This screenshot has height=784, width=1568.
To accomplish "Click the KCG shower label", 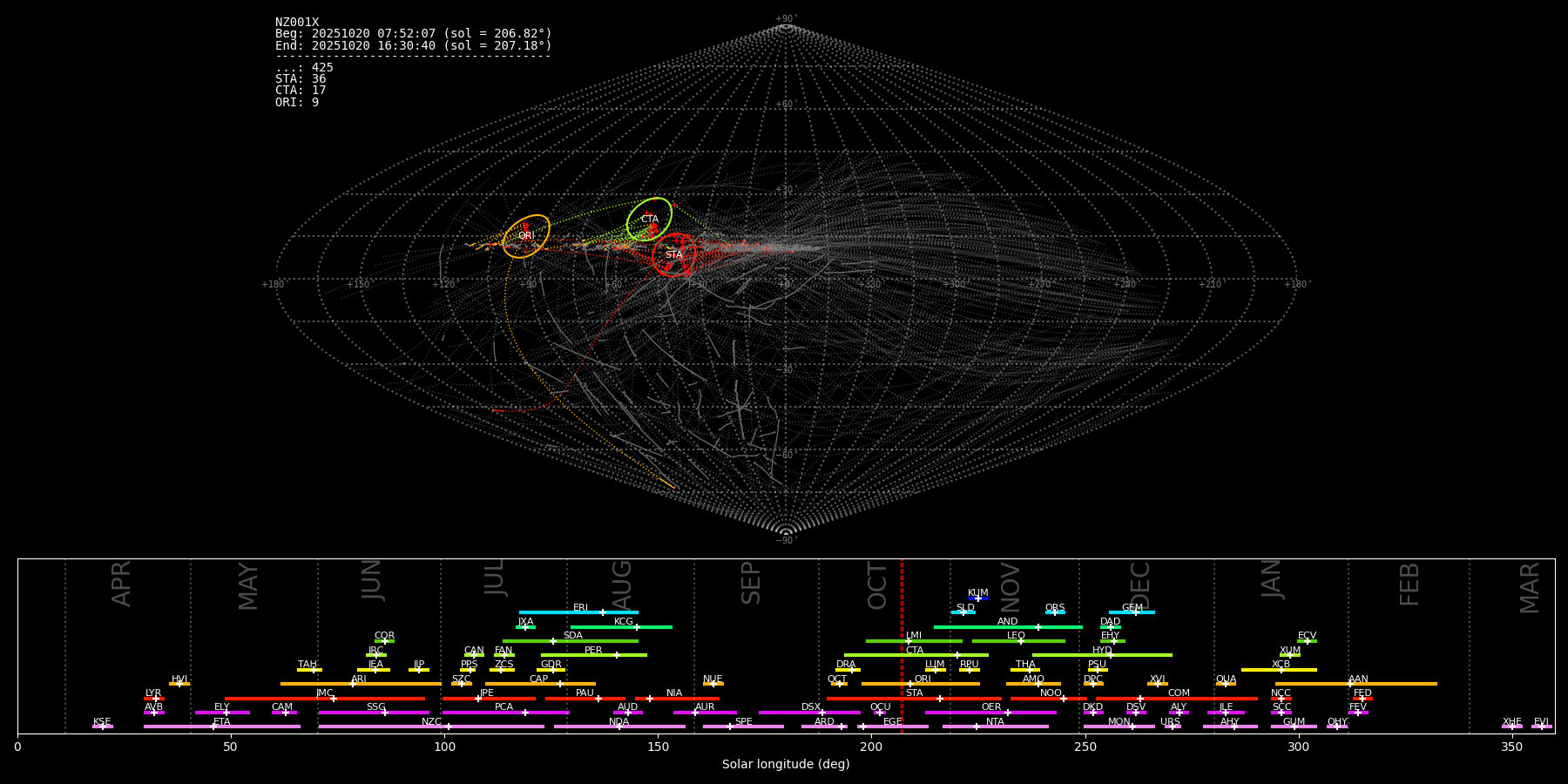I will (624, 622).
